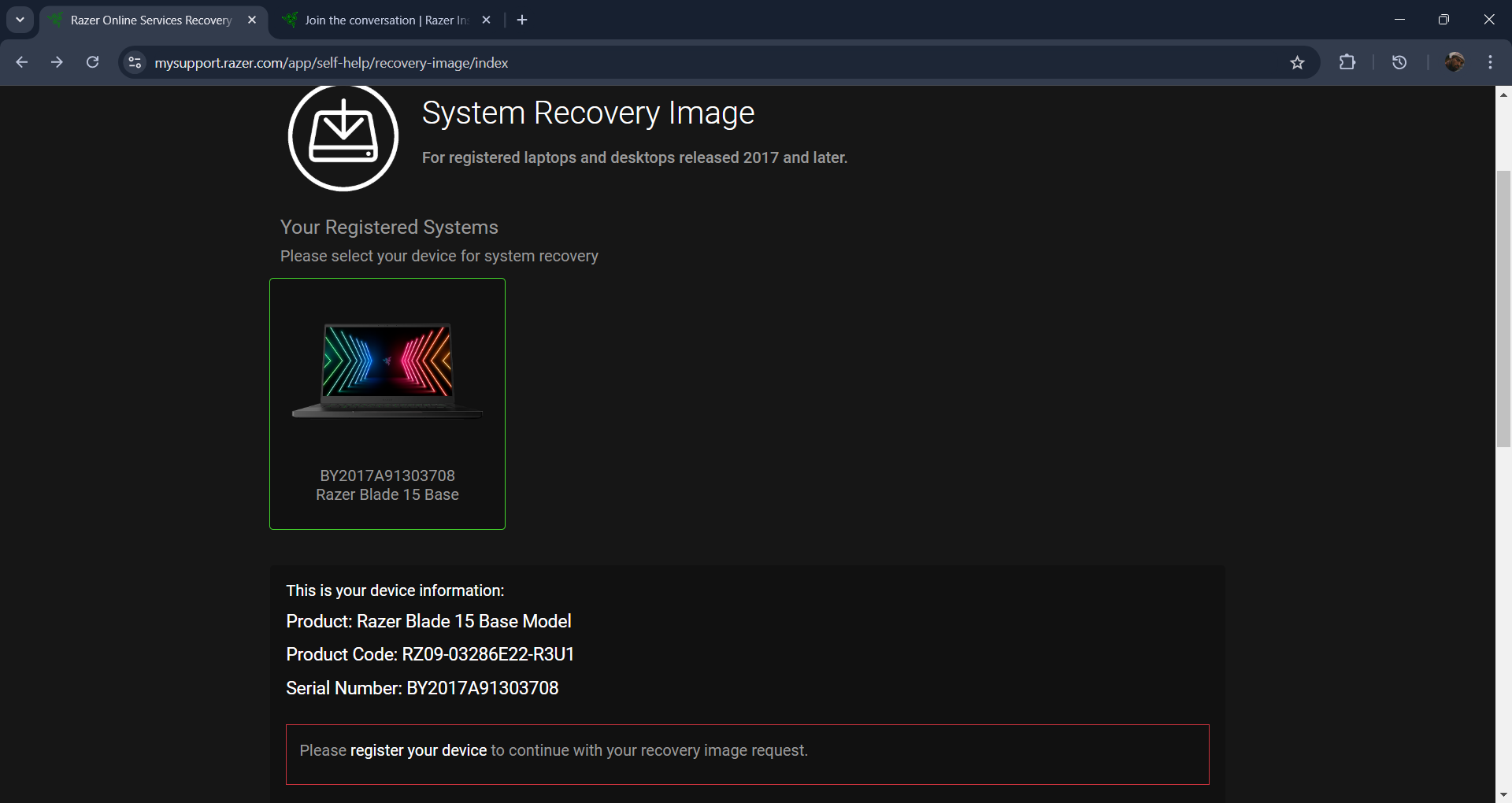Click the scrollbar up arrow
Screen dimensions: 1512x803
1503,94
